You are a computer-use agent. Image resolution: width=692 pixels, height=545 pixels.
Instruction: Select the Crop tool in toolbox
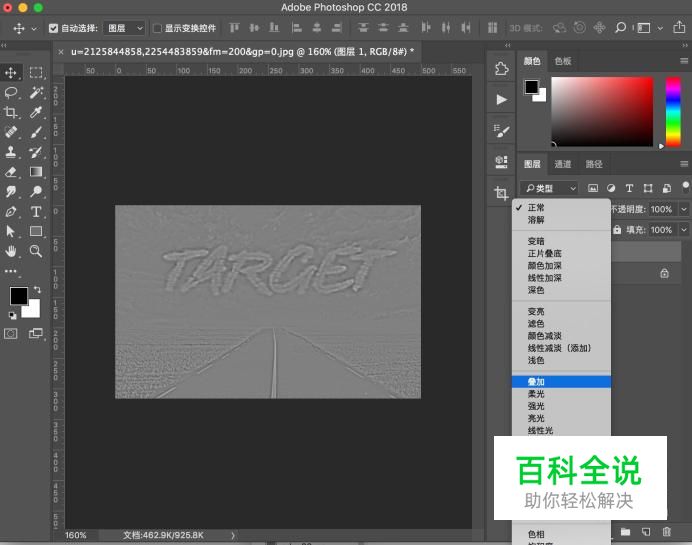[x=11, y=112]
